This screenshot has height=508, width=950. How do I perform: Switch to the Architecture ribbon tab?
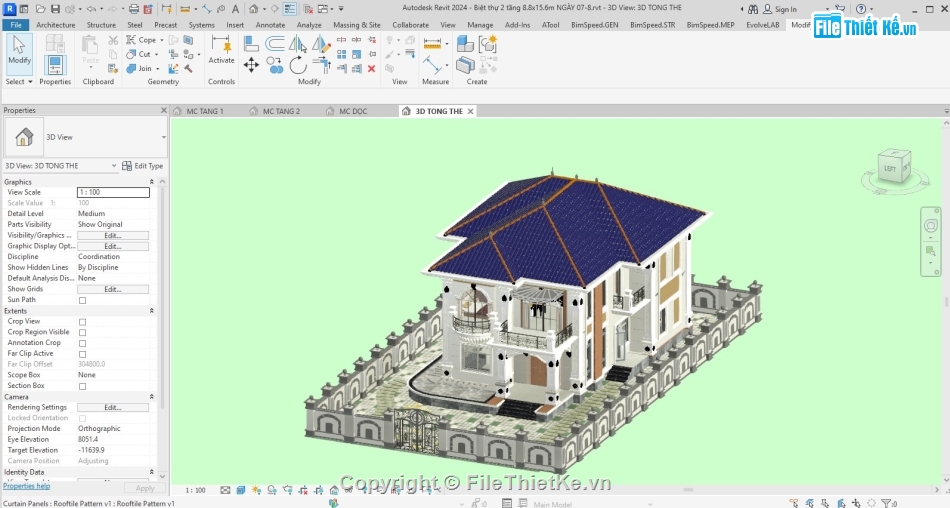(56, 25)
